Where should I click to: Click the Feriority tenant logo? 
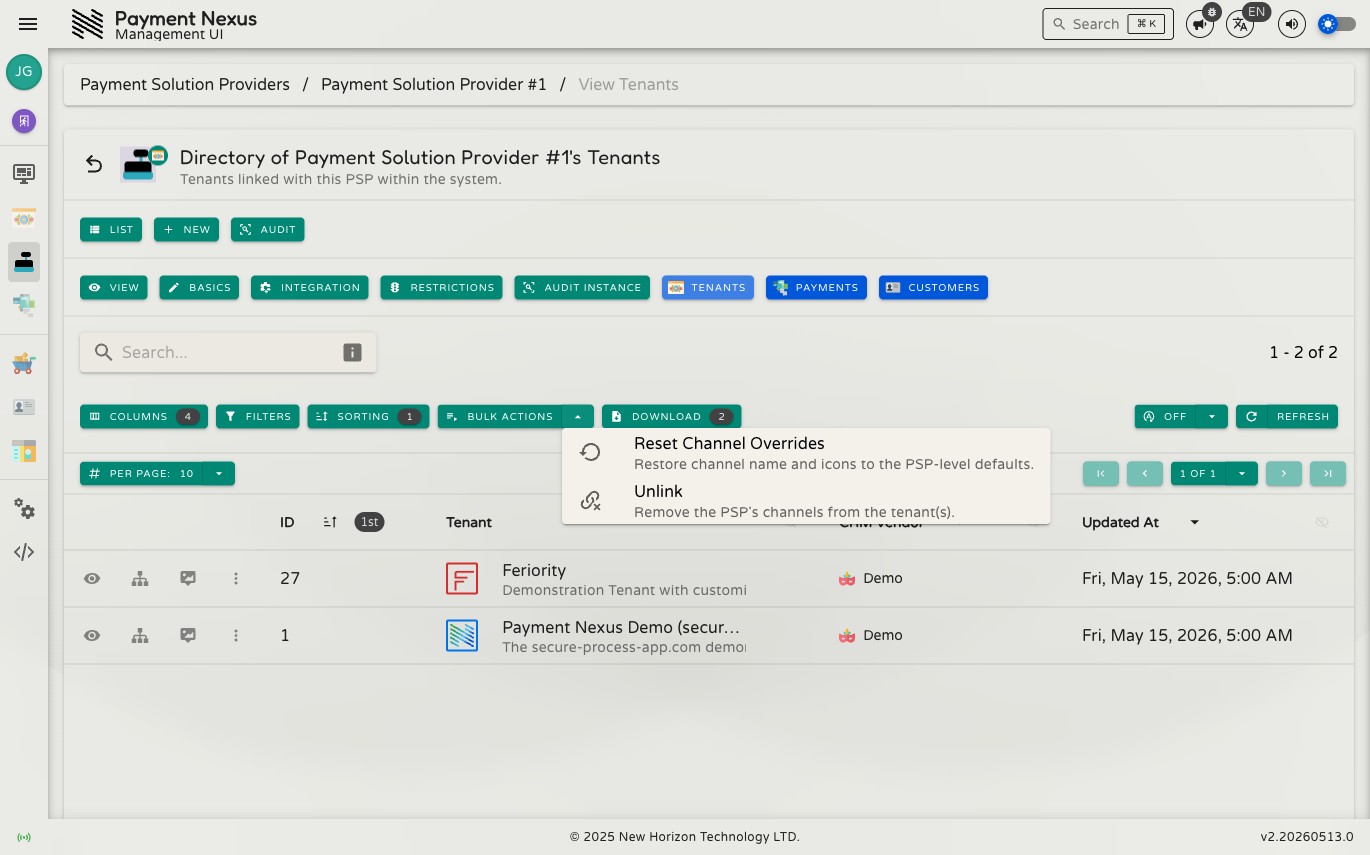point(462,578)
